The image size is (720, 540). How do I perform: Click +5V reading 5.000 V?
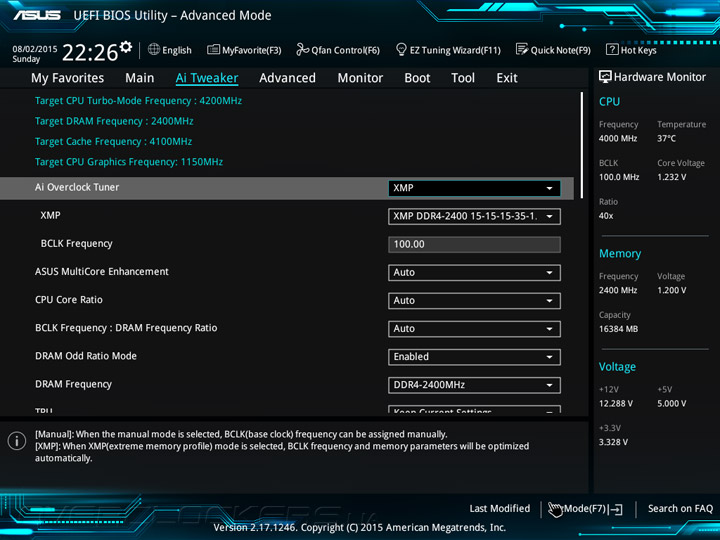coord(671,404)
